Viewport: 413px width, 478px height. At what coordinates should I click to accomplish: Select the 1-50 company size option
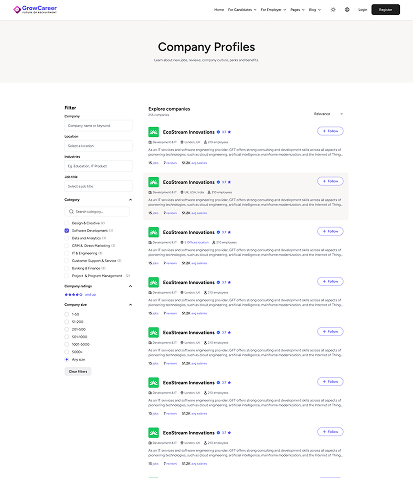click(66, 314)
